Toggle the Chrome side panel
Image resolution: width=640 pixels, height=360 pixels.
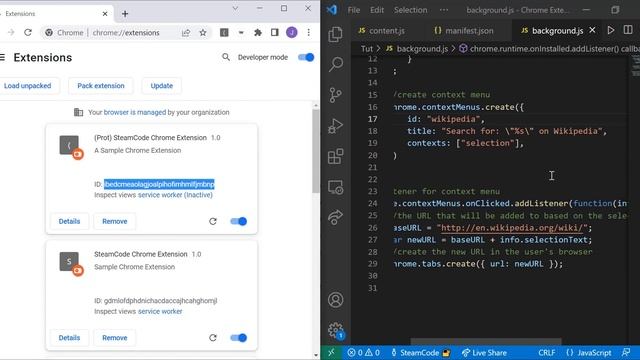pyautogui.click(x=274, y=33)
